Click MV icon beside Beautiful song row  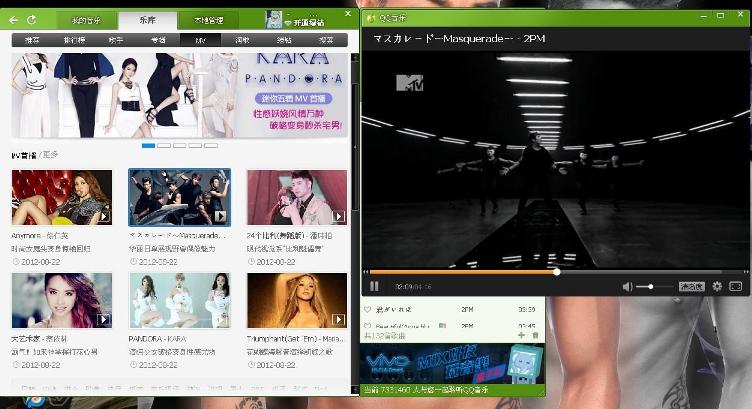pyautogui.click(x=442, y=326)
